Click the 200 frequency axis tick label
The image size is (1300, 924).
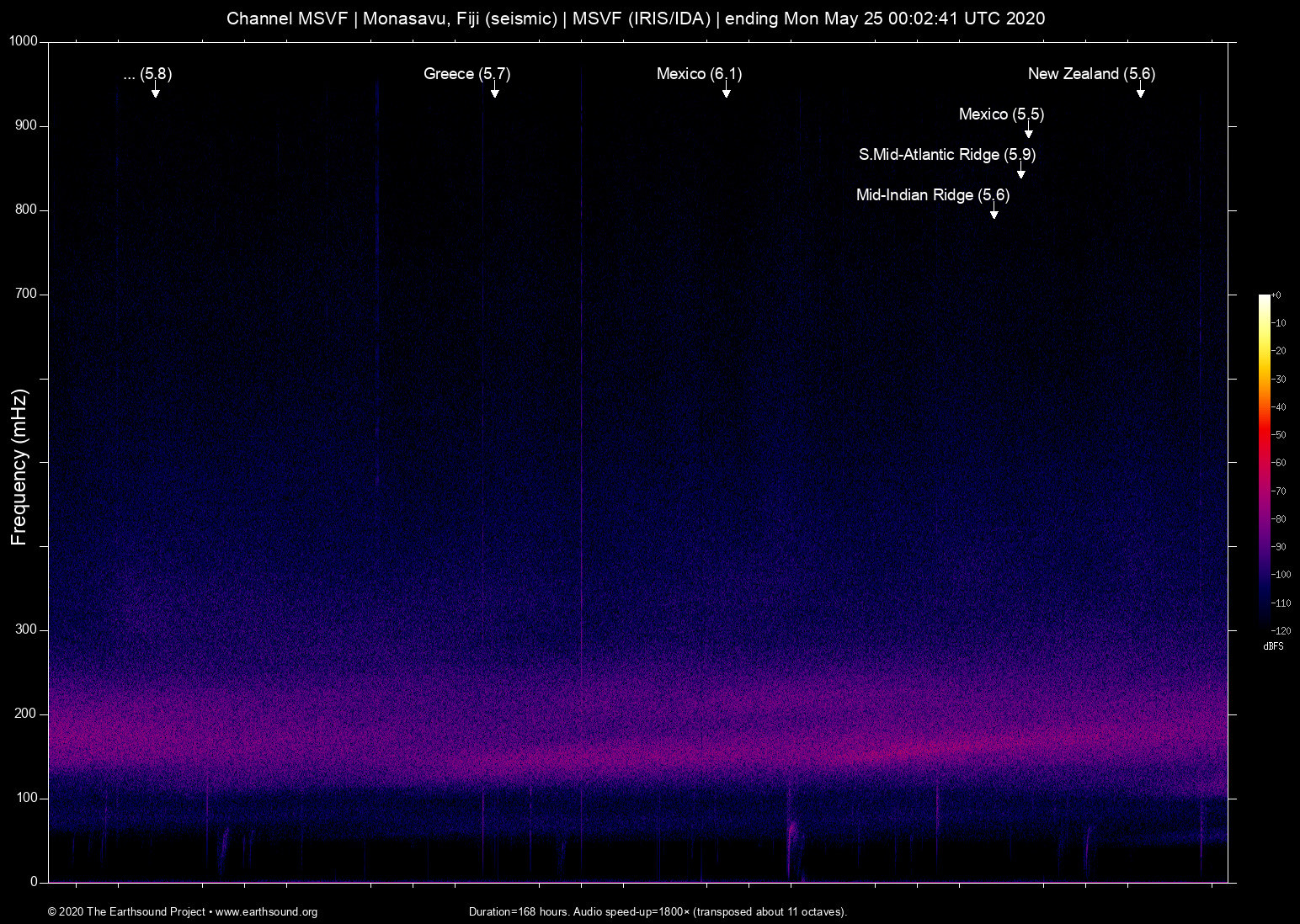(x=26, y=714)
